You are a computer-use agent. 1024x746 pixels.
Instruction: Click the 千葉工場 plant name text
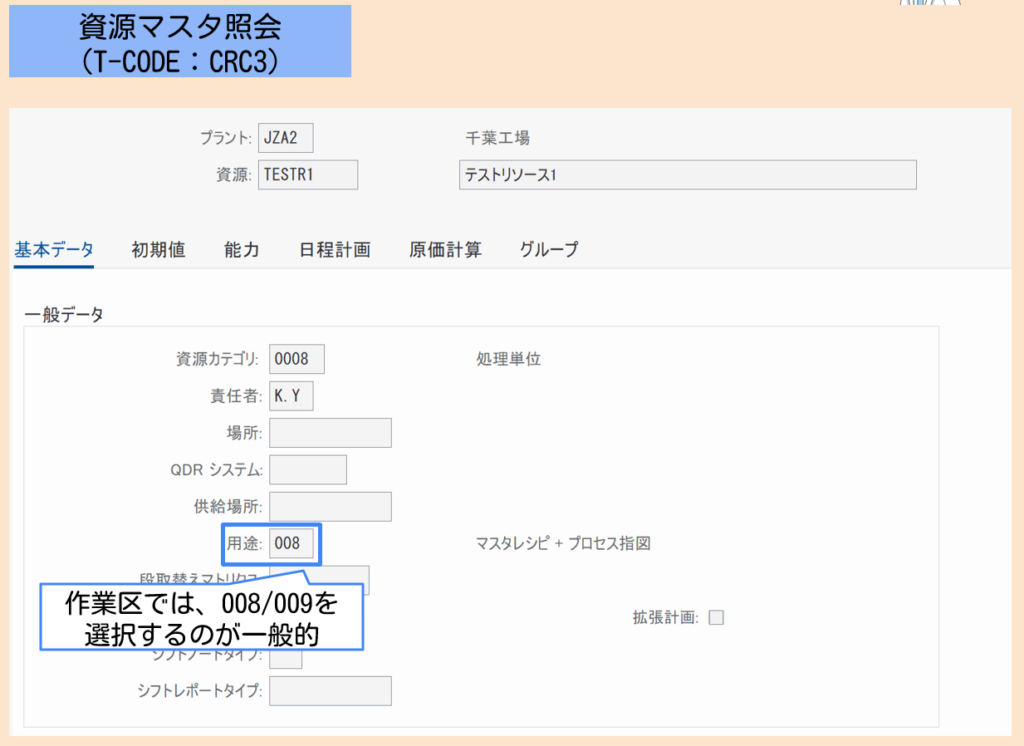498,138
